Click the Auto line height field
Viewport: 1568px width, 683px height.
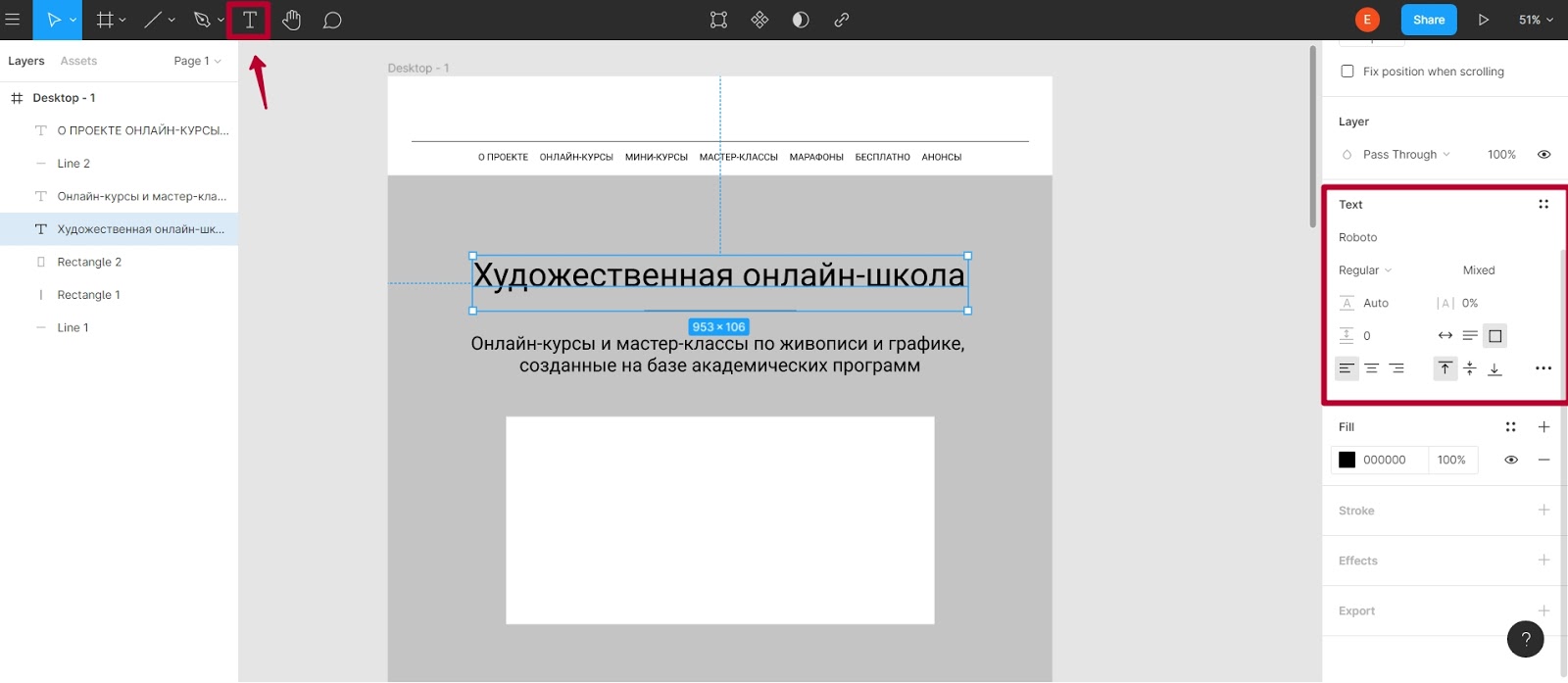(x=1376, y=303)
